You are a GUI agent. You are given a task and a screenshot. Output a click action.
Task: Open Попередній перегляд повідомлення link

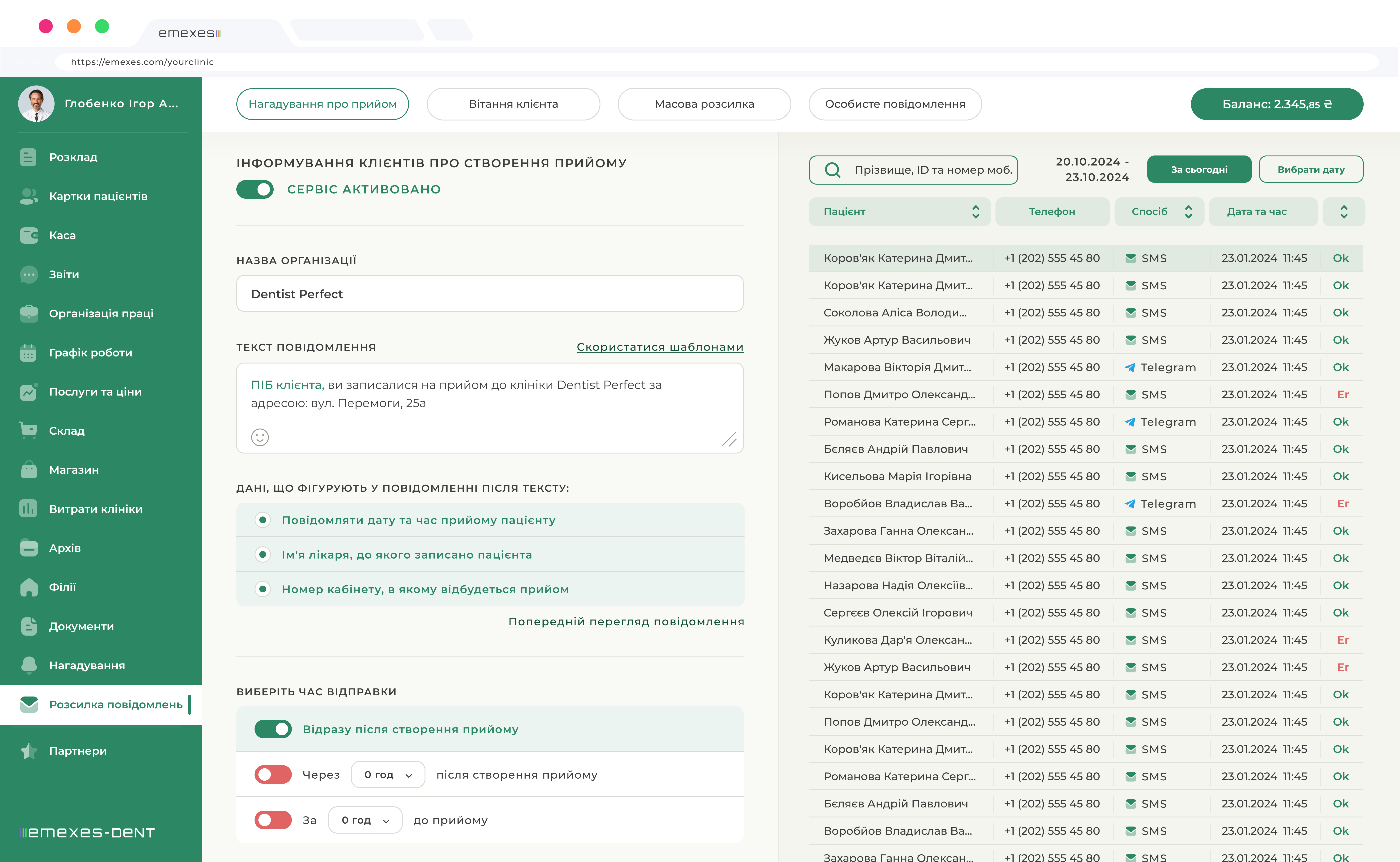coord(626,622)
